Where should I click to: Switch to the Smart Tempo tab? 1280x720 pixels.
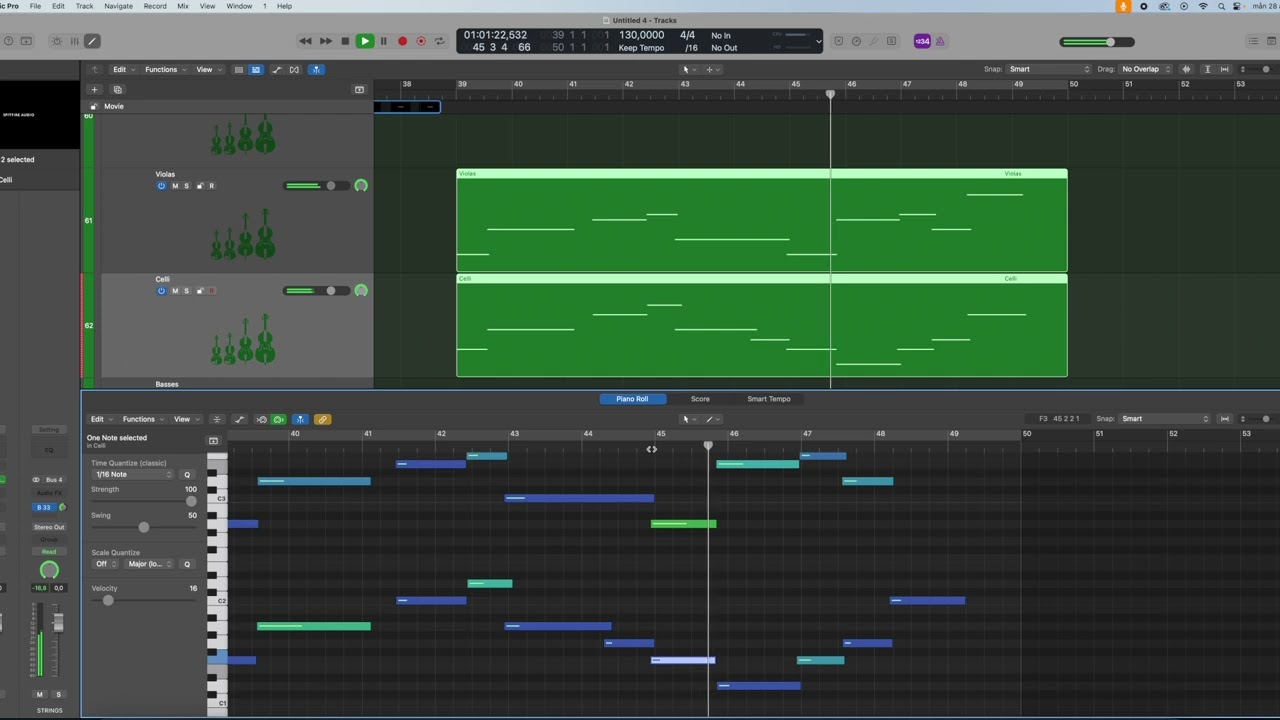click(768, 399)
